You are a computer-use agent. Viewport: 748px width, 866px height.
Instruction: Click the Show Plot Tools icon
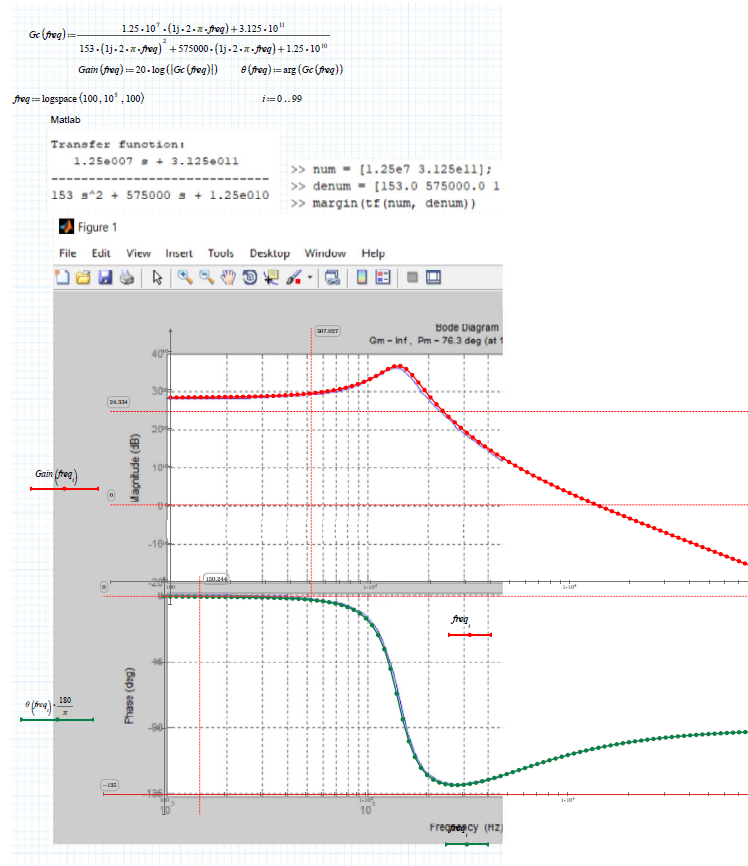[x=434, y=277]
